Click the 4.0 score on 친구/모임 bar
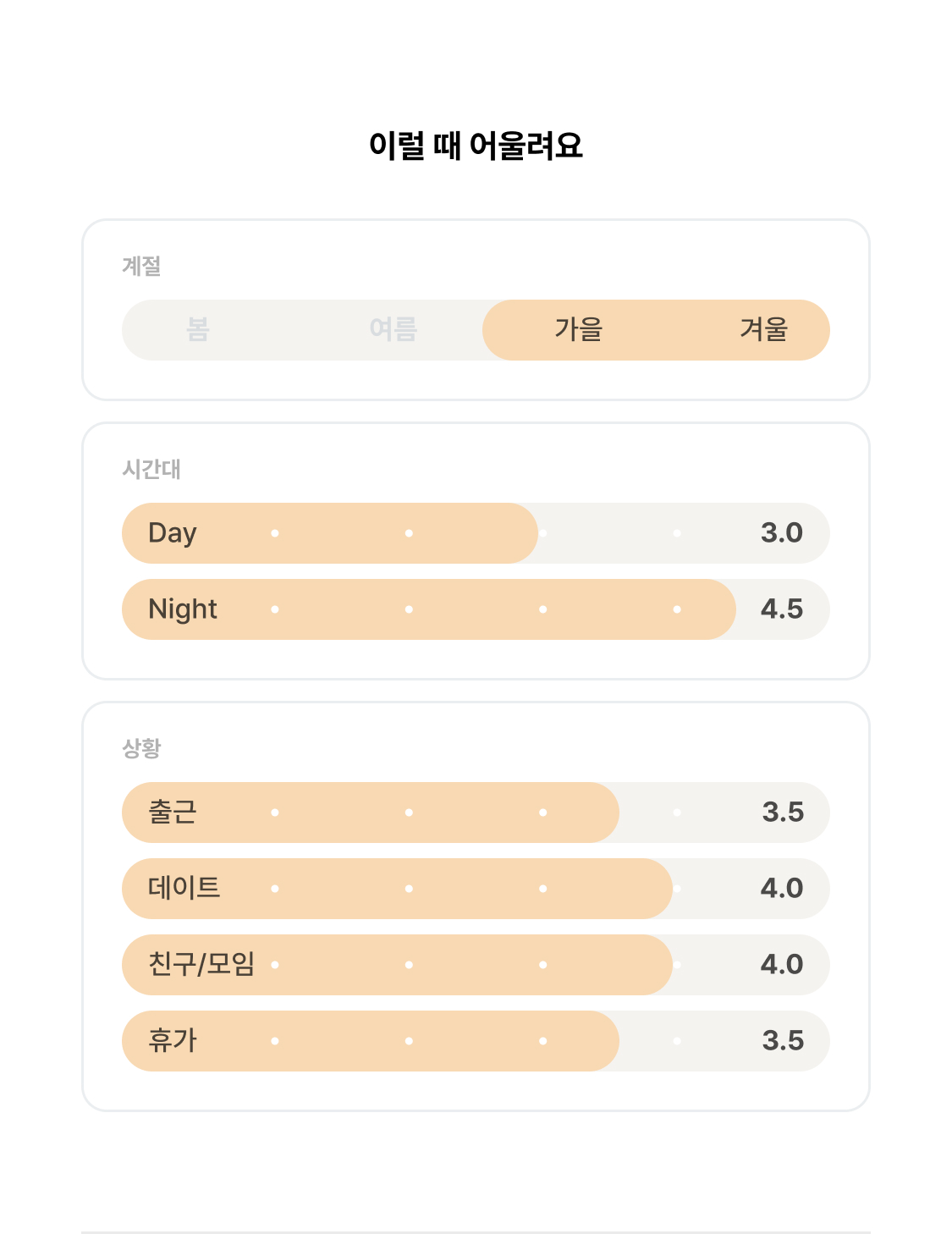The width and height of the screenshot is (952, 1234). coord(782,965)
